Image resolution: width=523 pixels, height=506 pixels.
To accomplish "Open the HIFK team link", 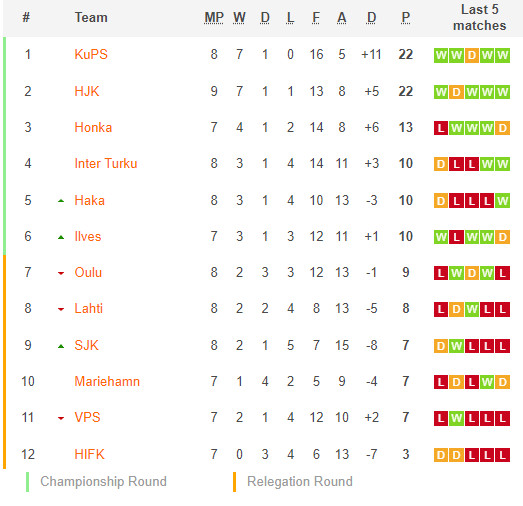I will click(89, 454).
